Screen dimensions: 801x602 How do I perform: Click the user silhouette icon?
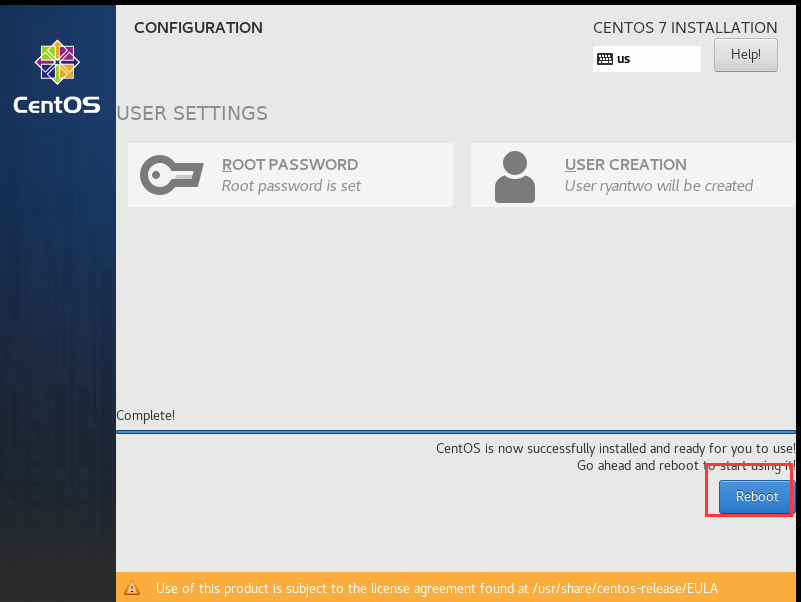[515, 176]
